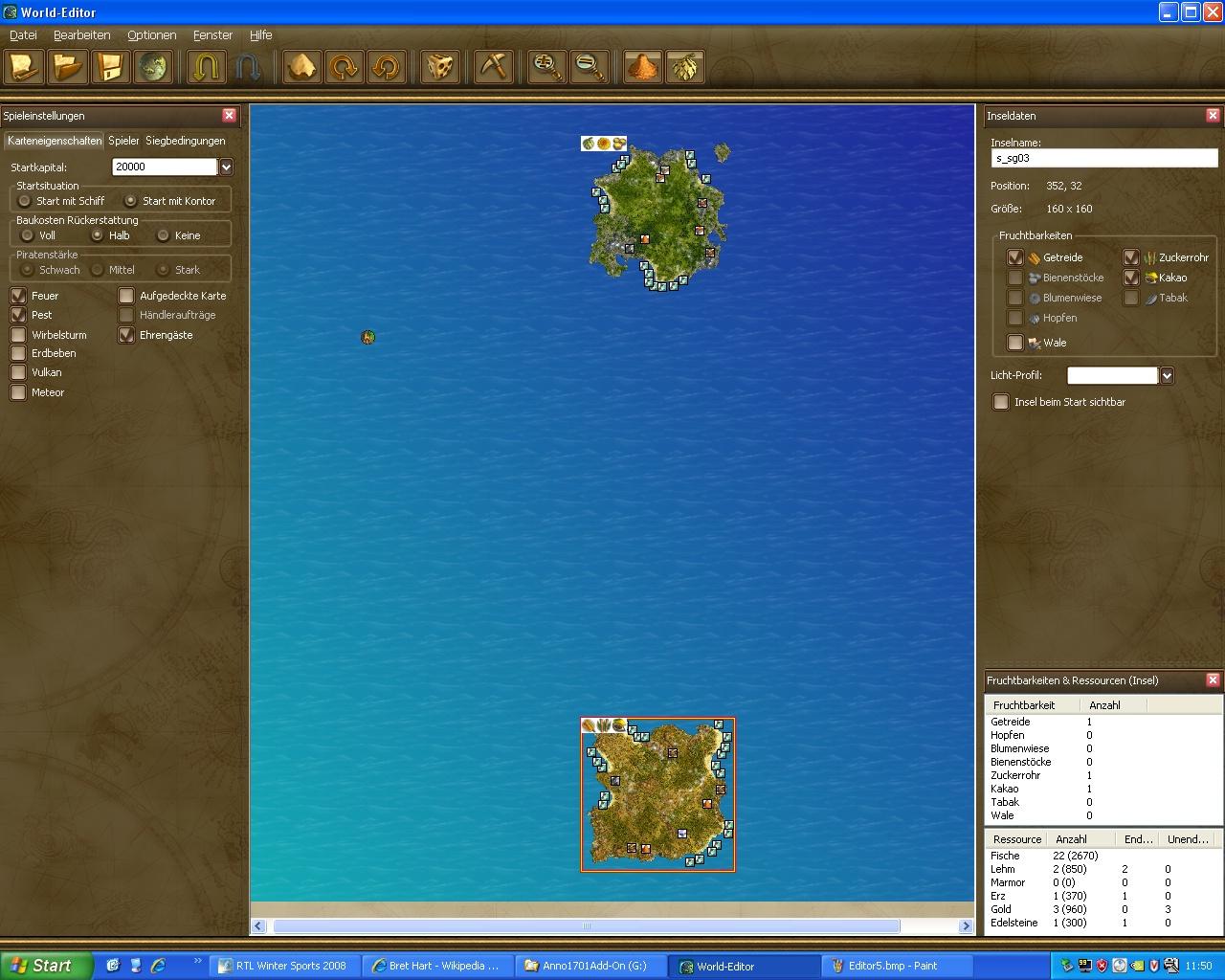Image resolution: width=1225 pixels, height=980 pixels.
Task: Rotate island clockwise toolbar icon
Action: (344, 67)
